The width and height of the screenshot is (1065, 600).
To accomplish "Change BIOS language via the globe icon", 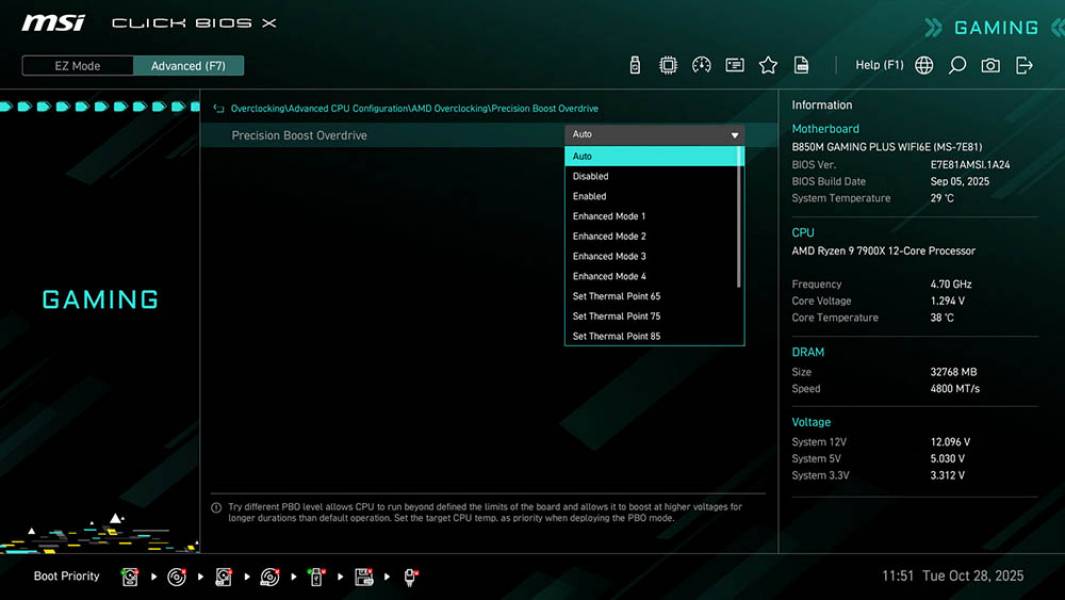I will [x=924, y=64].
